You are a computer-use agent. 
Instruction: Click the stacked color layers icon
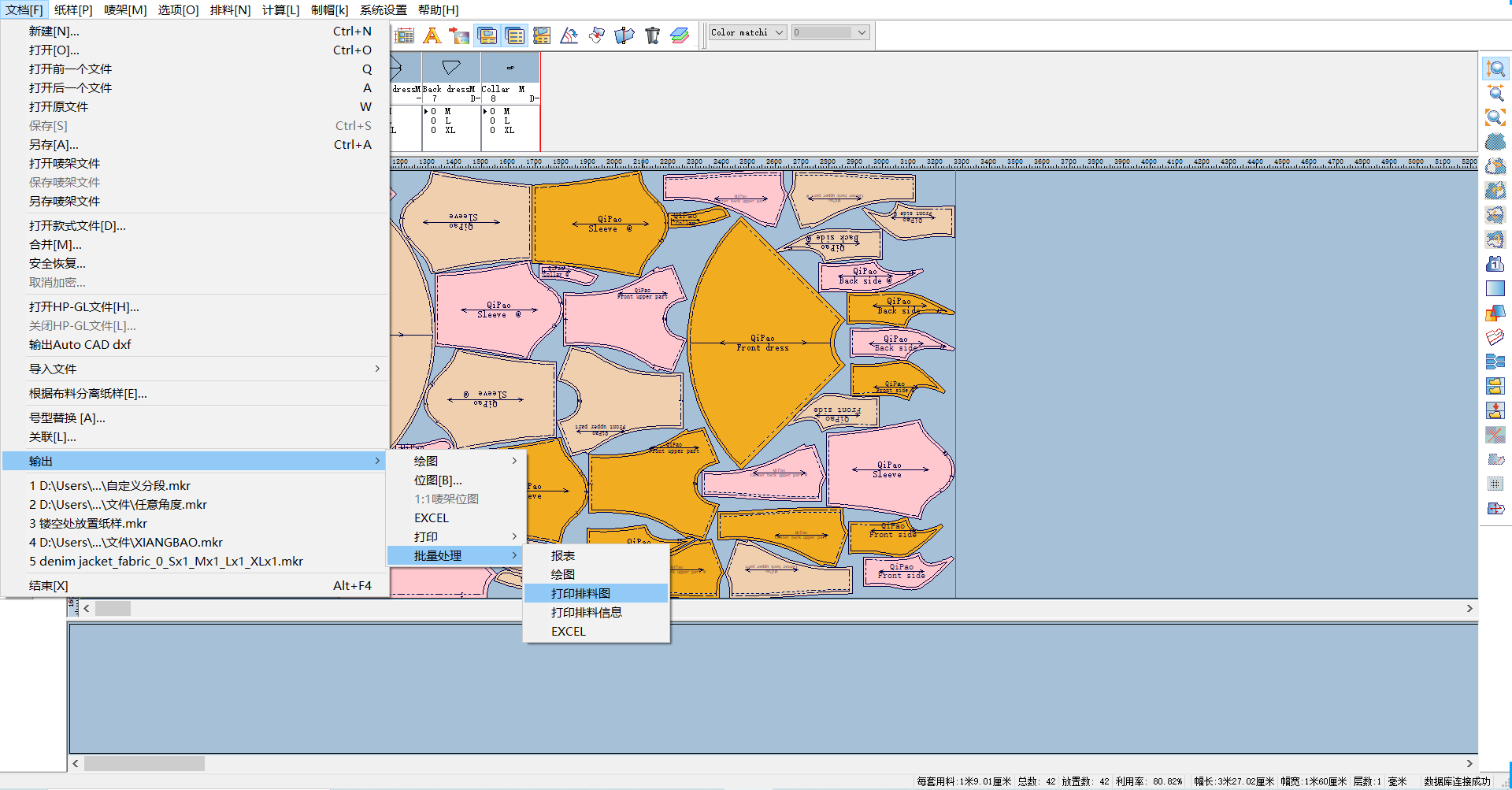click(x=680, y=35)
